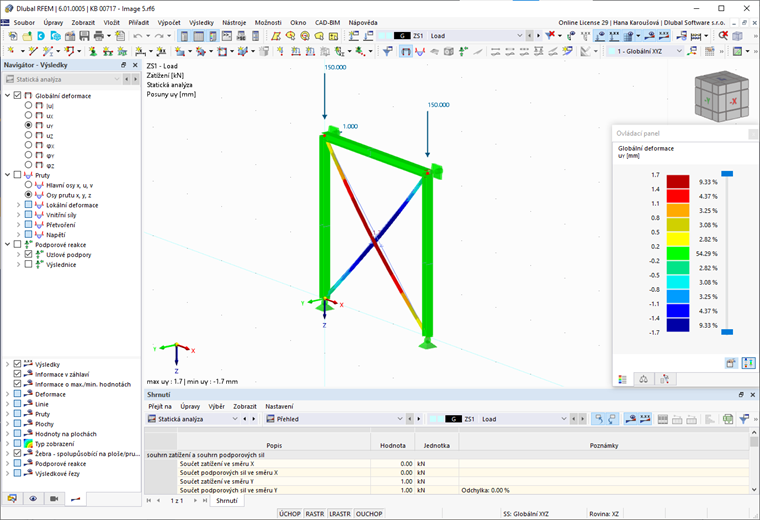Image resolution: width=760 pixels, height=520 pixels.
Task: Expand the Typ zobrazení tree node
Action: coord(7,443)
